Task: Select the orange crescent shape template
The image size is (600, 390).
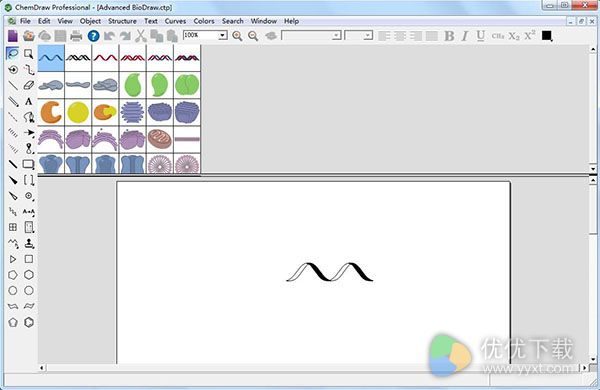Action: coord(51,112)
